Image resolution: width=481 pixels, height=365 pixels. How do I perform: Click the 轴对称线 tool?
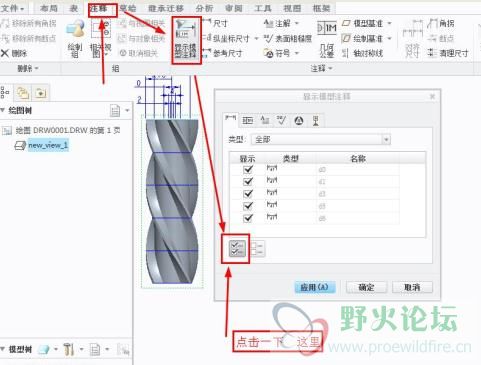click(363, 53)
